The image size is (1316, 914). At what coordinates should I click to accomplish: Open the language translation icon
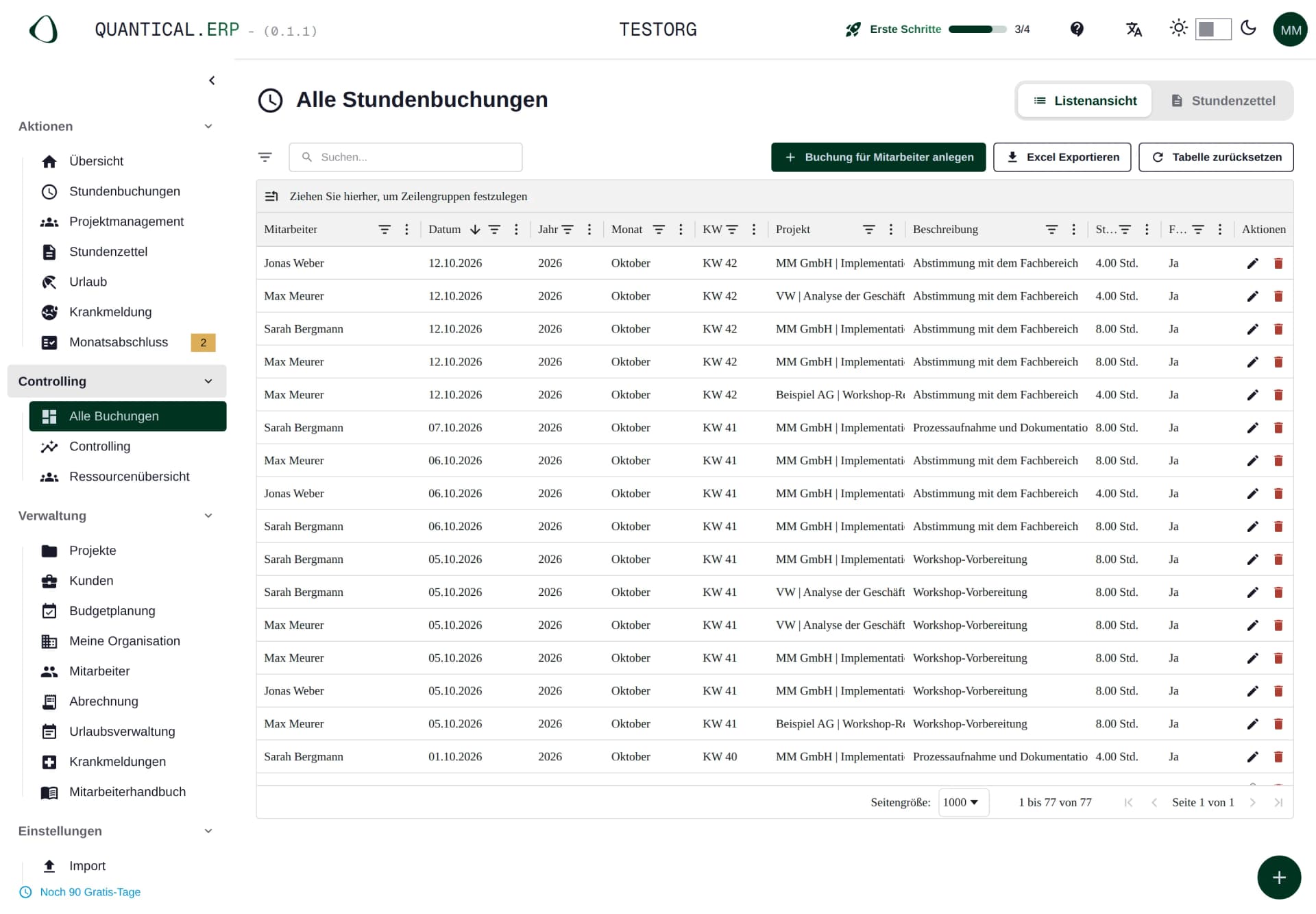pos(1134,29)
